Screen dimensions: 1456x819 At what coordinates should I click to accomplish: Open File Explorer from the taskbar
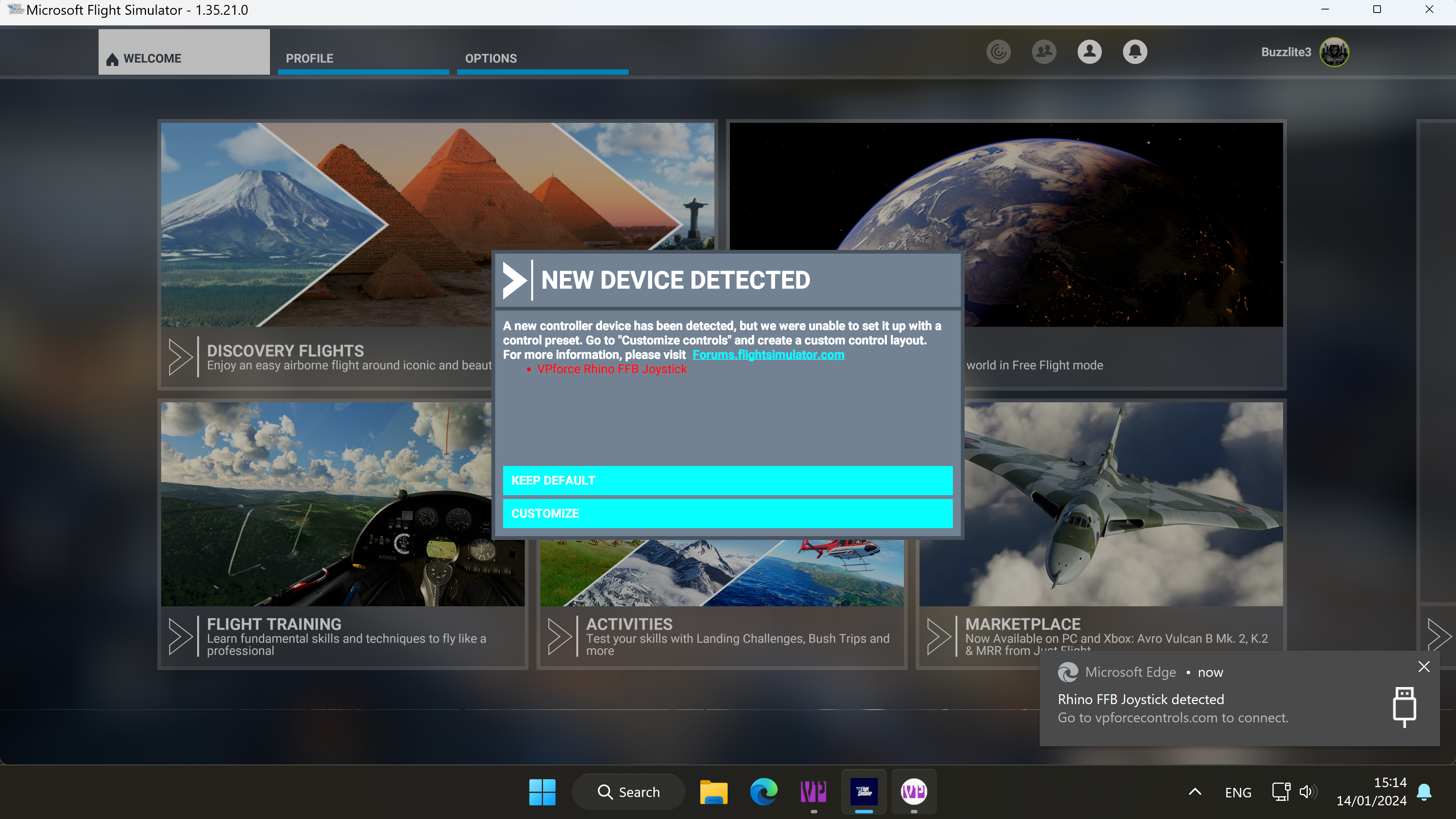click(714, 791)
